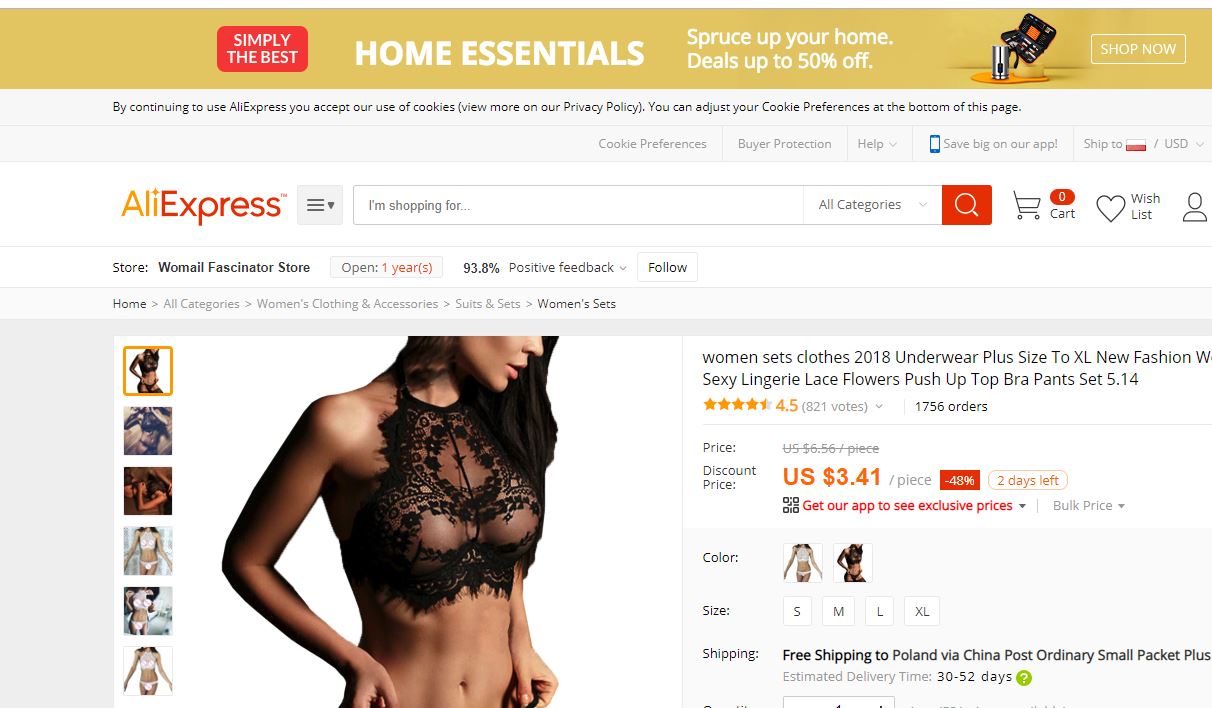Click the Follow store button

pyautogui.click(x=667, y=267)
